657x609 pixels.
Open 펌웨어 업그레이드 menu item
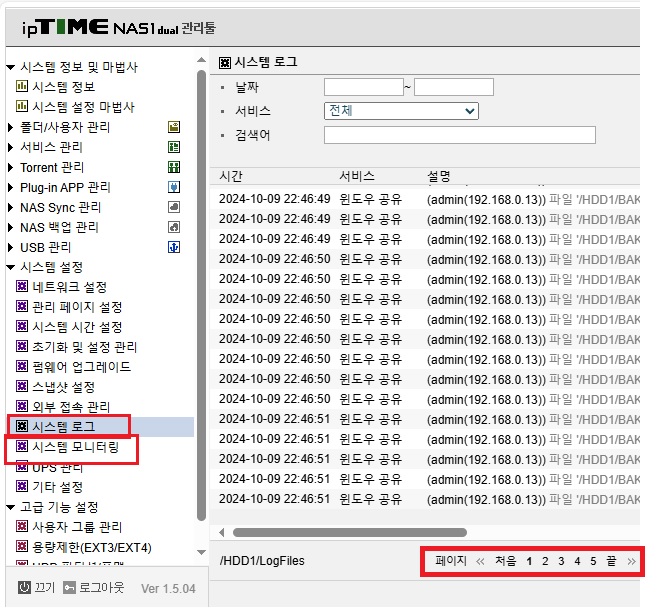tap(82, 367)
